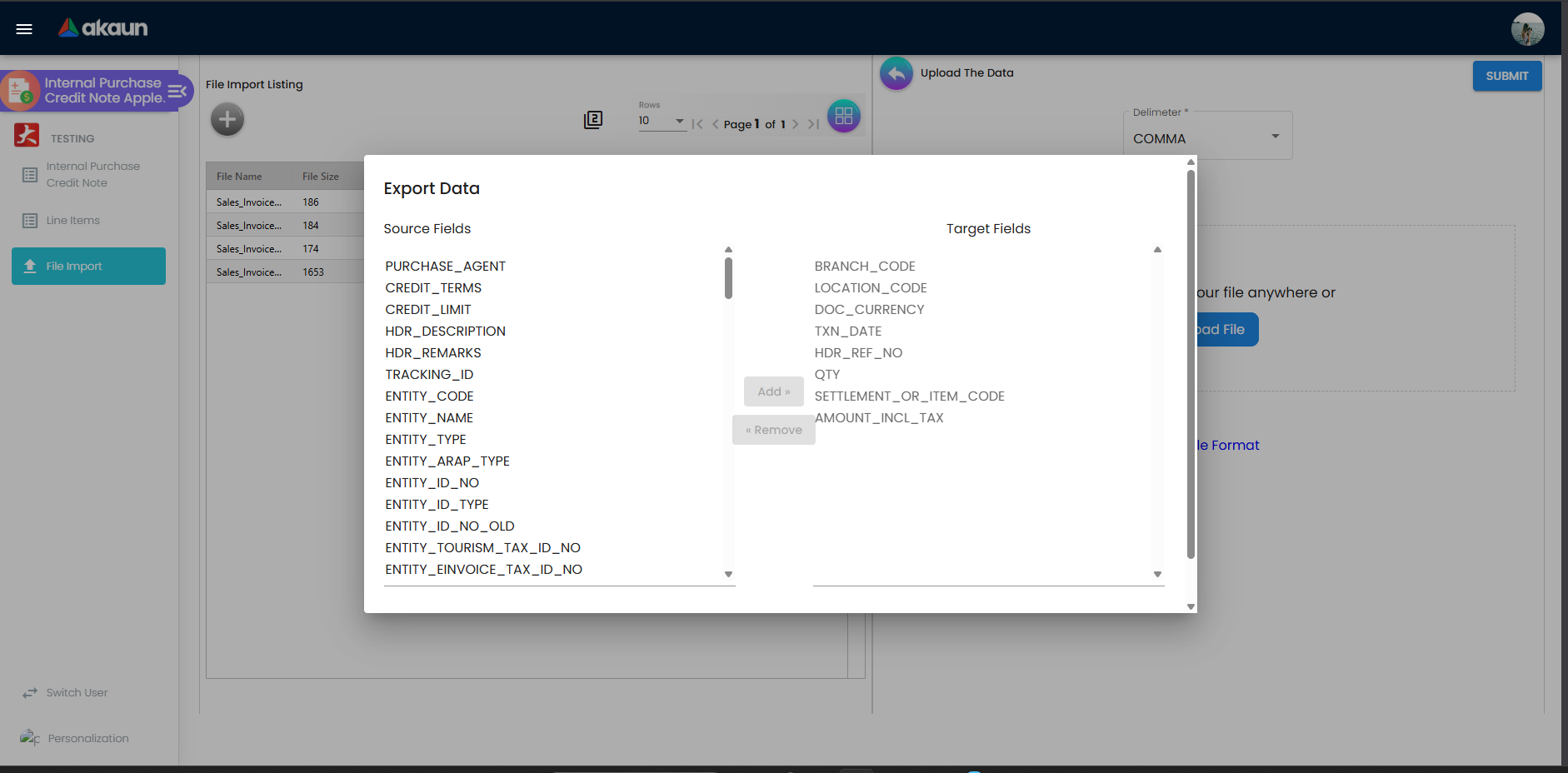Viewport: 1568px width, 773px height.
Task: Select PURCHASE_AGENT source field
Action: tap(553, 267)
